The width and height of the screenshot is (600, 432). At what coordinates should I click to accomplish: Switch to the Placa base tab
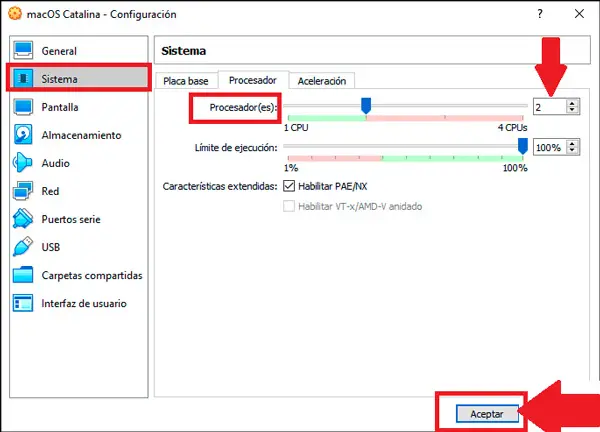coord(188,80)
